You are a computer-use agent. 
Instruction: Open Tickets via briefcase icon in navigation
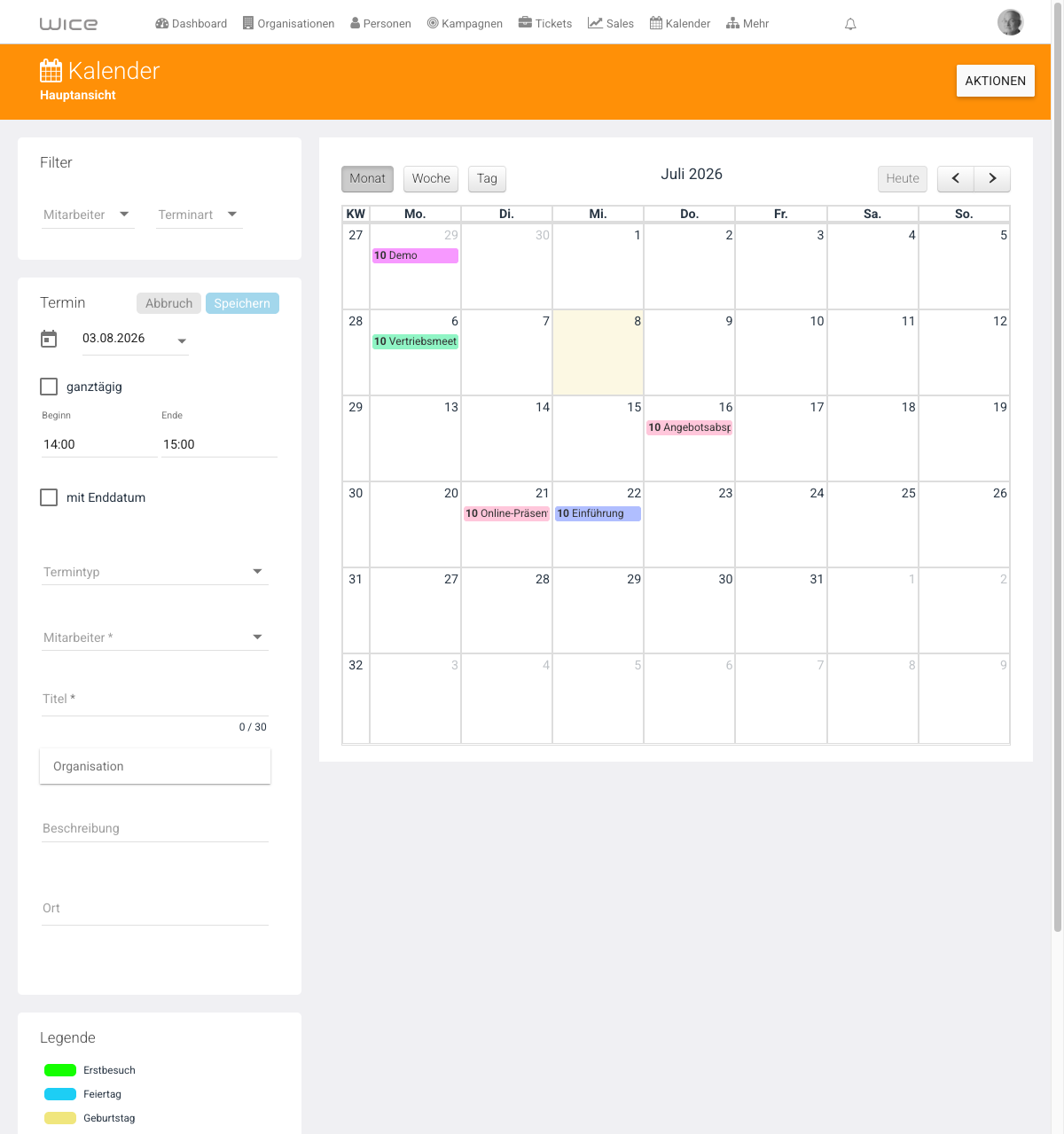(x=525, y=23)
